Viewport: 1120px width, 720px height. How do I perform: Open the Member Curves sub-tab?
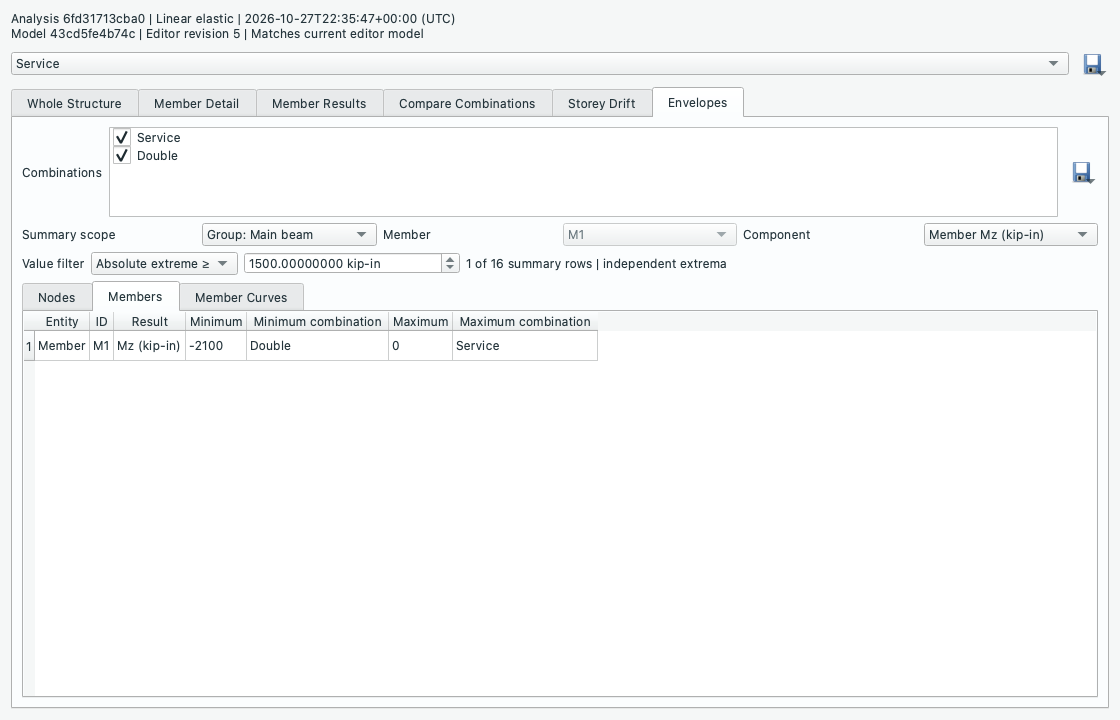pyautogui.click(x=241, y=298)
